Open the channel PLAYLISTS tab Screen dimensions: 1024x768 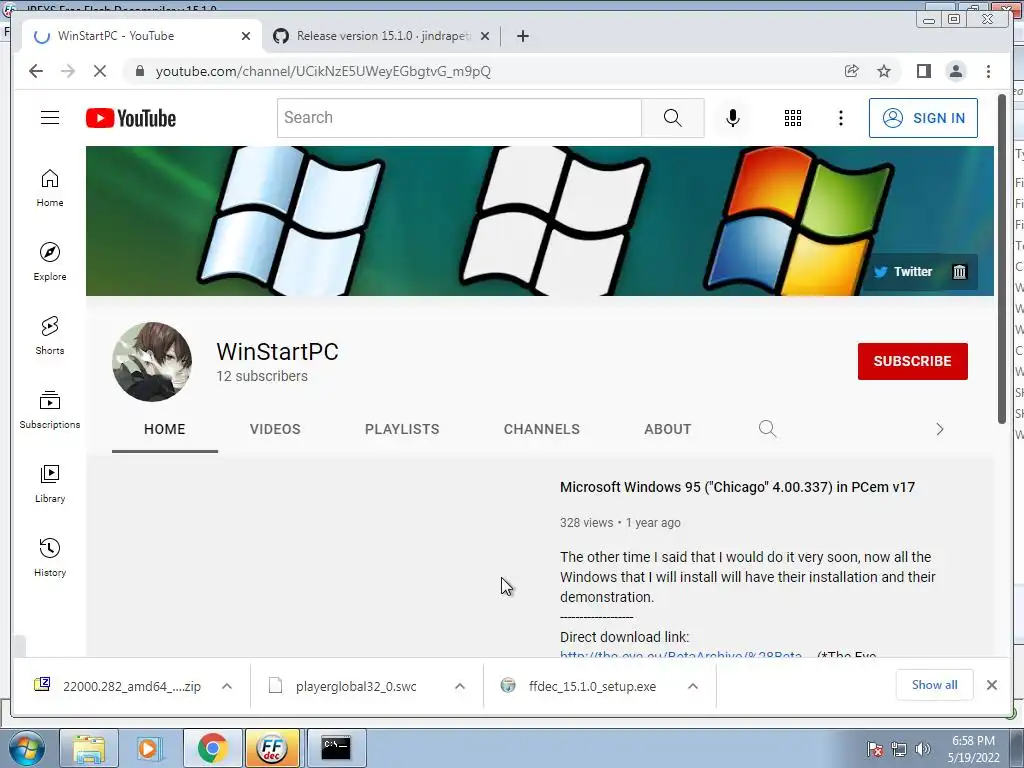pos(402,429)
